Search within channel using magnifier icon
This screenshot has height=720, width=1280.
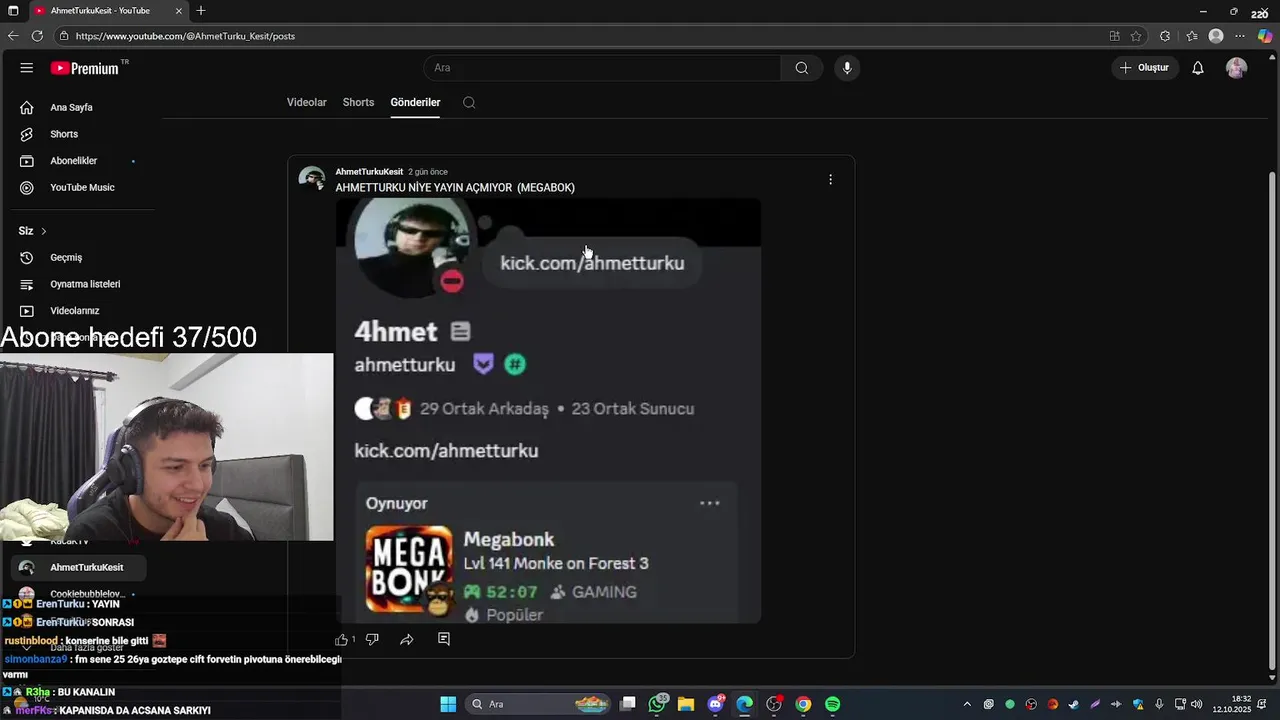[469, 102]
